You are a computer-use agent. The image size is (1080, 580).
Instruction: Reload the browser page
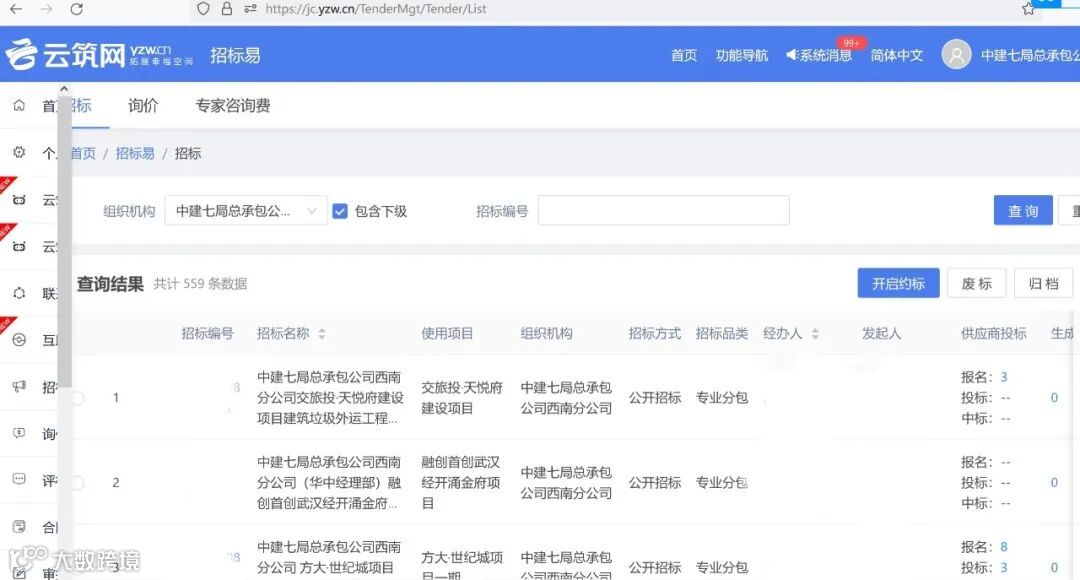click(76, 9)
